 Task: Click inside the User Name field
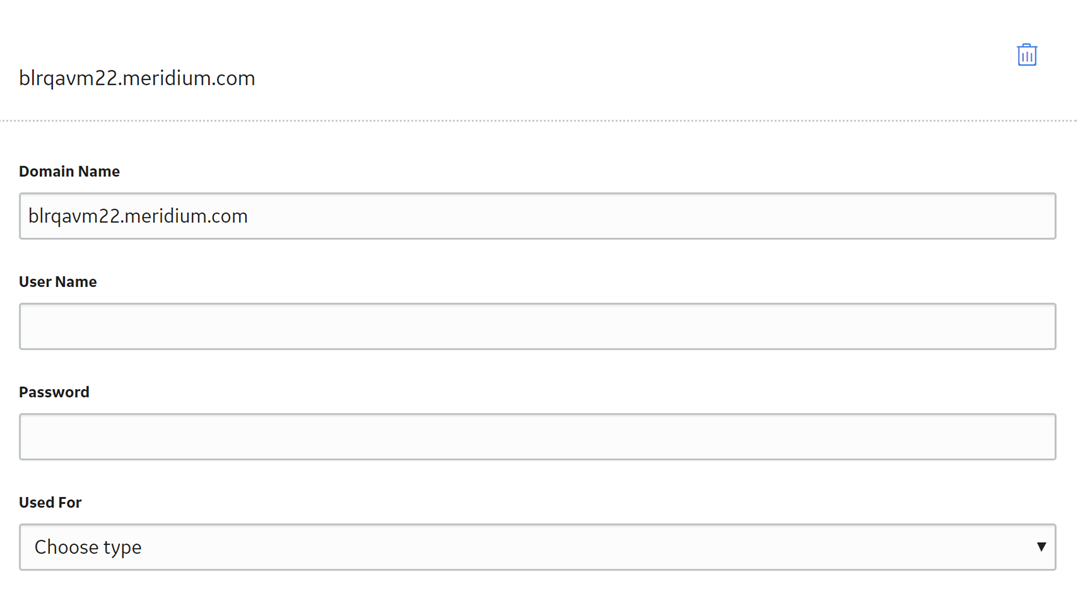[538, 326]
